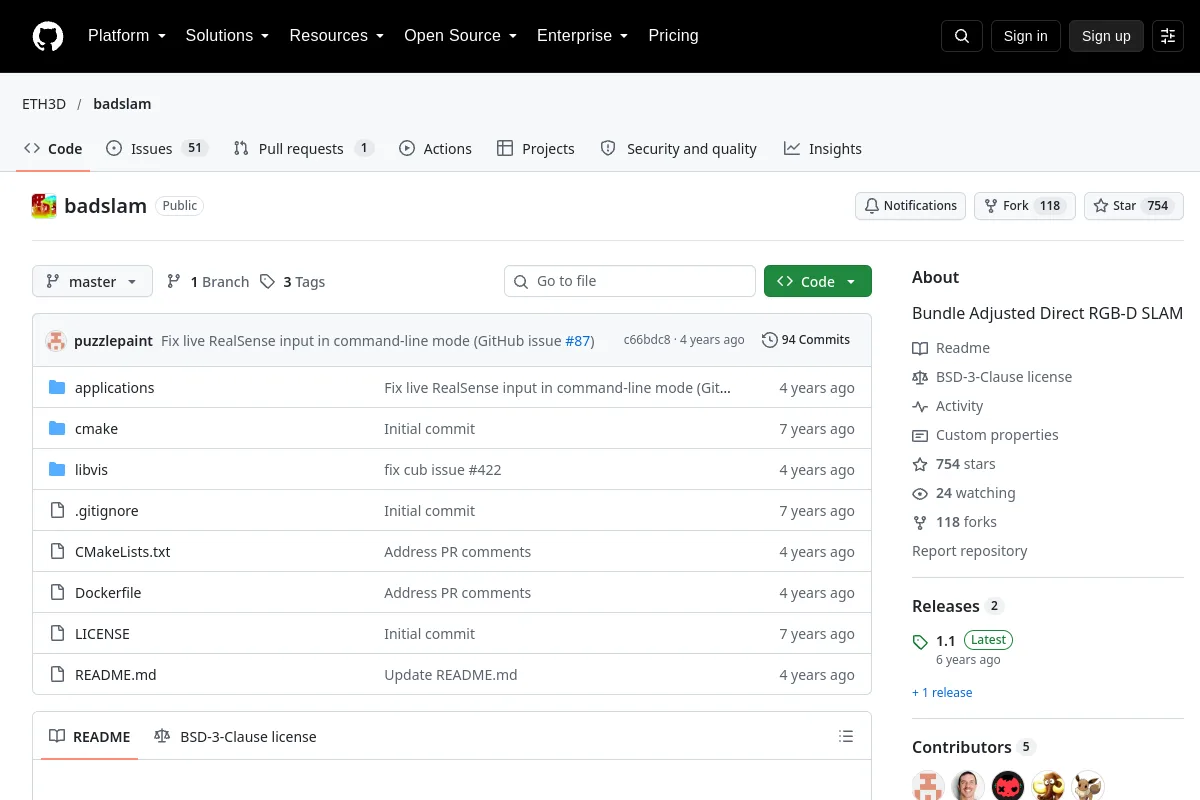Image resolution: width=1200 pixels, height=800 pixels.
Task: Switch to the Issues tab
Action: point(156,149)
